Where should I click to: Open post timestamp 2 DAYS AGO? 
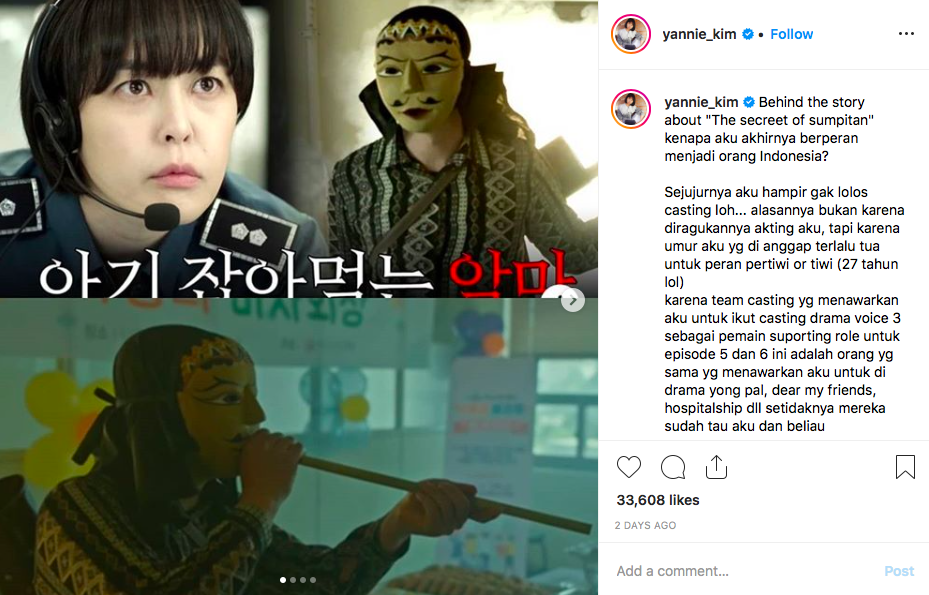coord(645,526)
